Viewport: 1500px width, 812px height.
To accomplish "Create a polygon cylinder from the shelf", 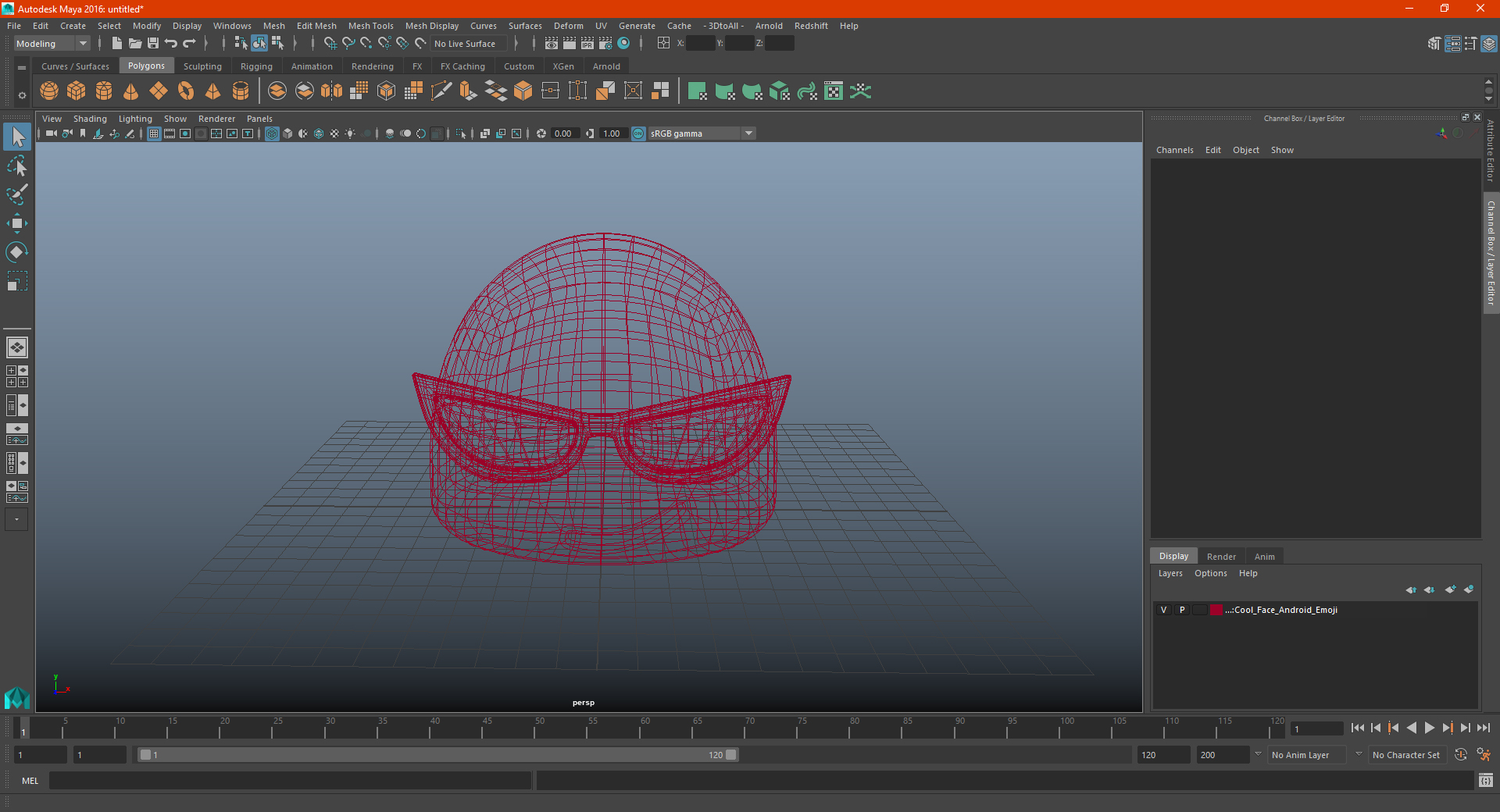I will click(x=104, y=91).
